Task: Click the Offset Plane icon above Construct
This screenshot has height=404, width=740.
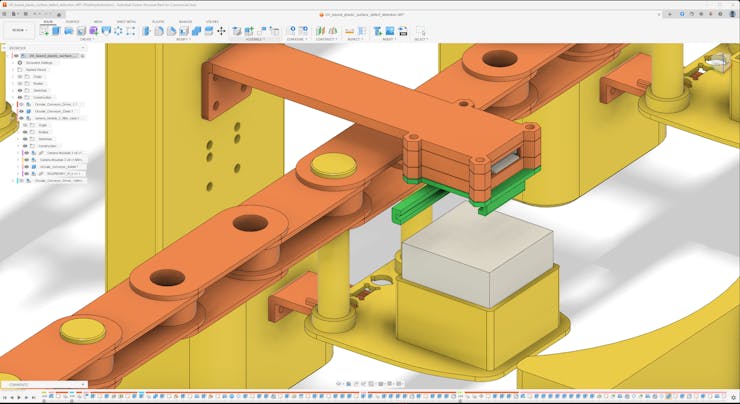Action: (x=320, y=31)
